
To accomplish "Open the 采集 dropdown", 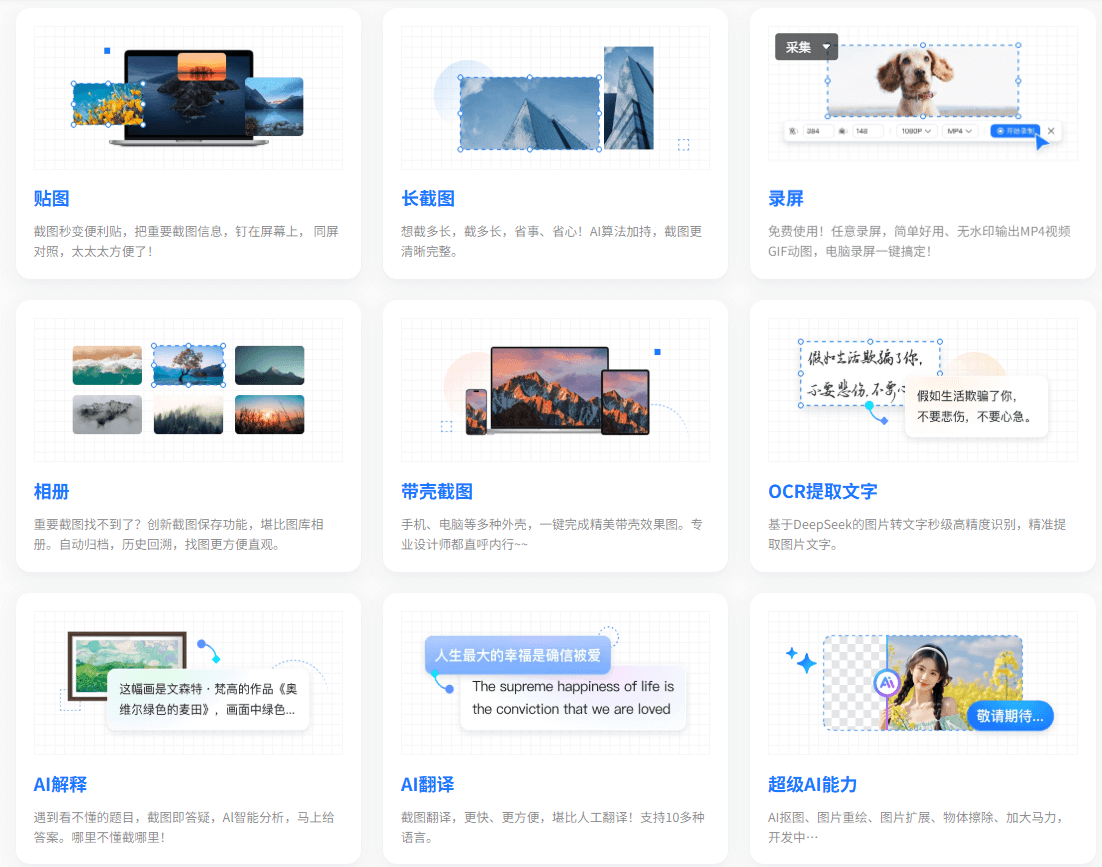I will click(806, 47).
